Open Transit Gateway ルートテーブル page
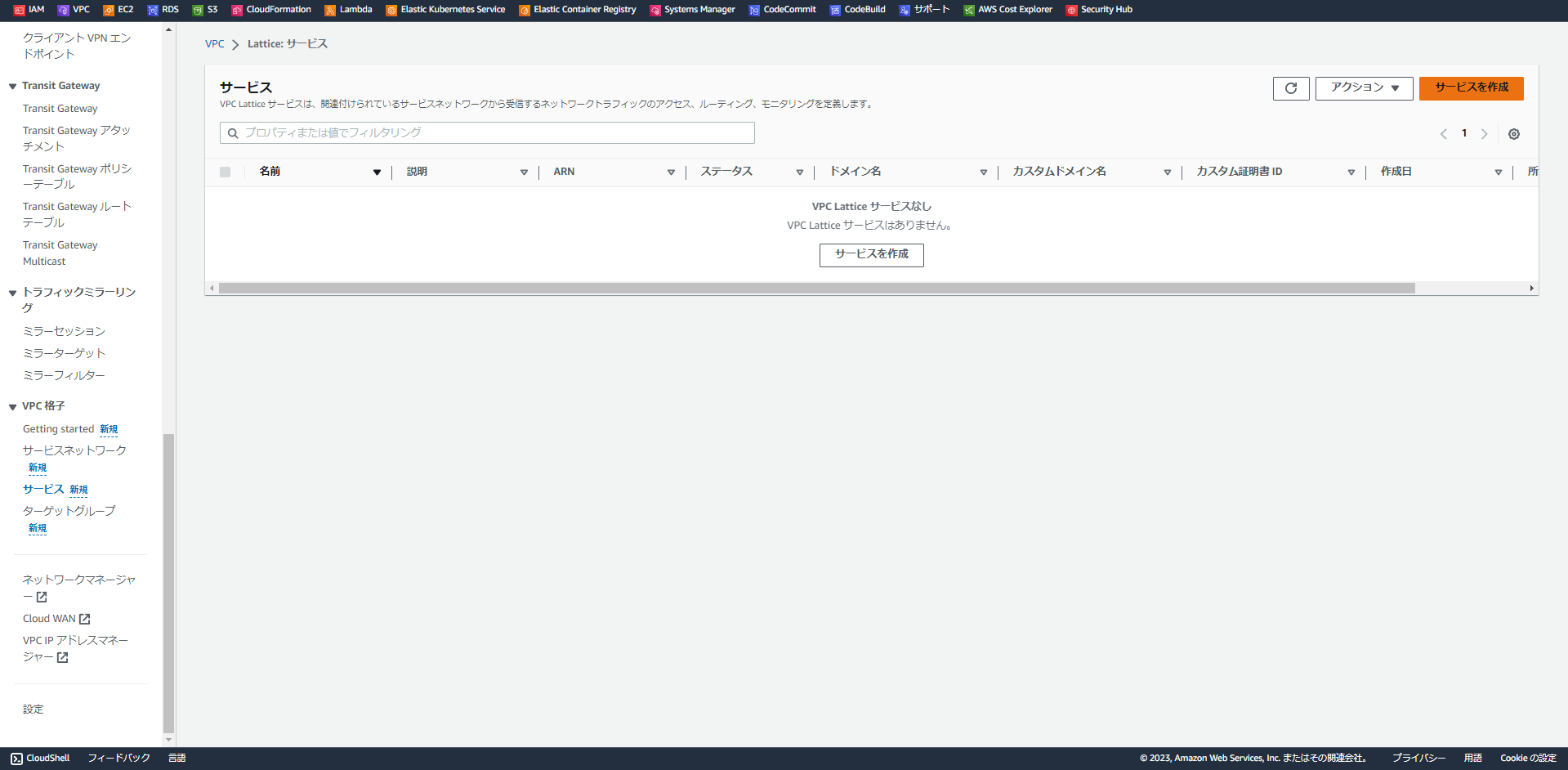Image resolution: width=1568 pixels, height=770 pixels. (x=77, y=214)
